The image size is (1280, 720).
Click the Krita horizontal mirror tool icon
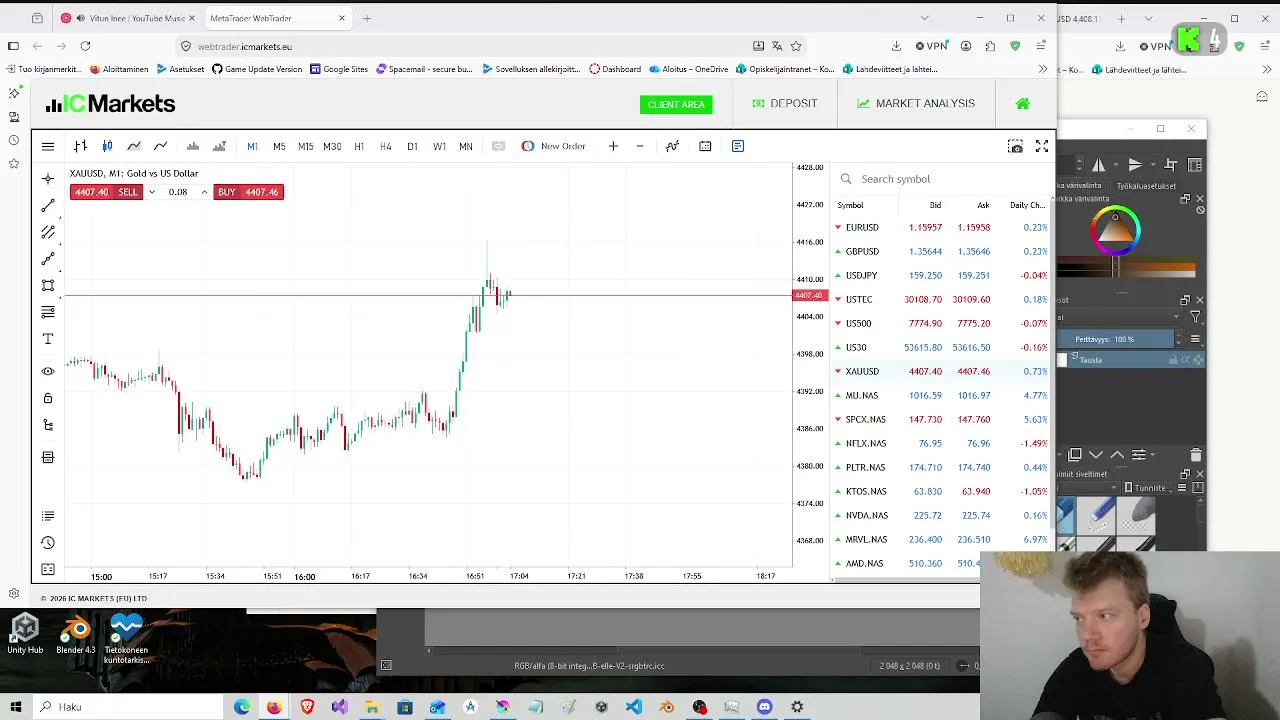[1098, 165]
